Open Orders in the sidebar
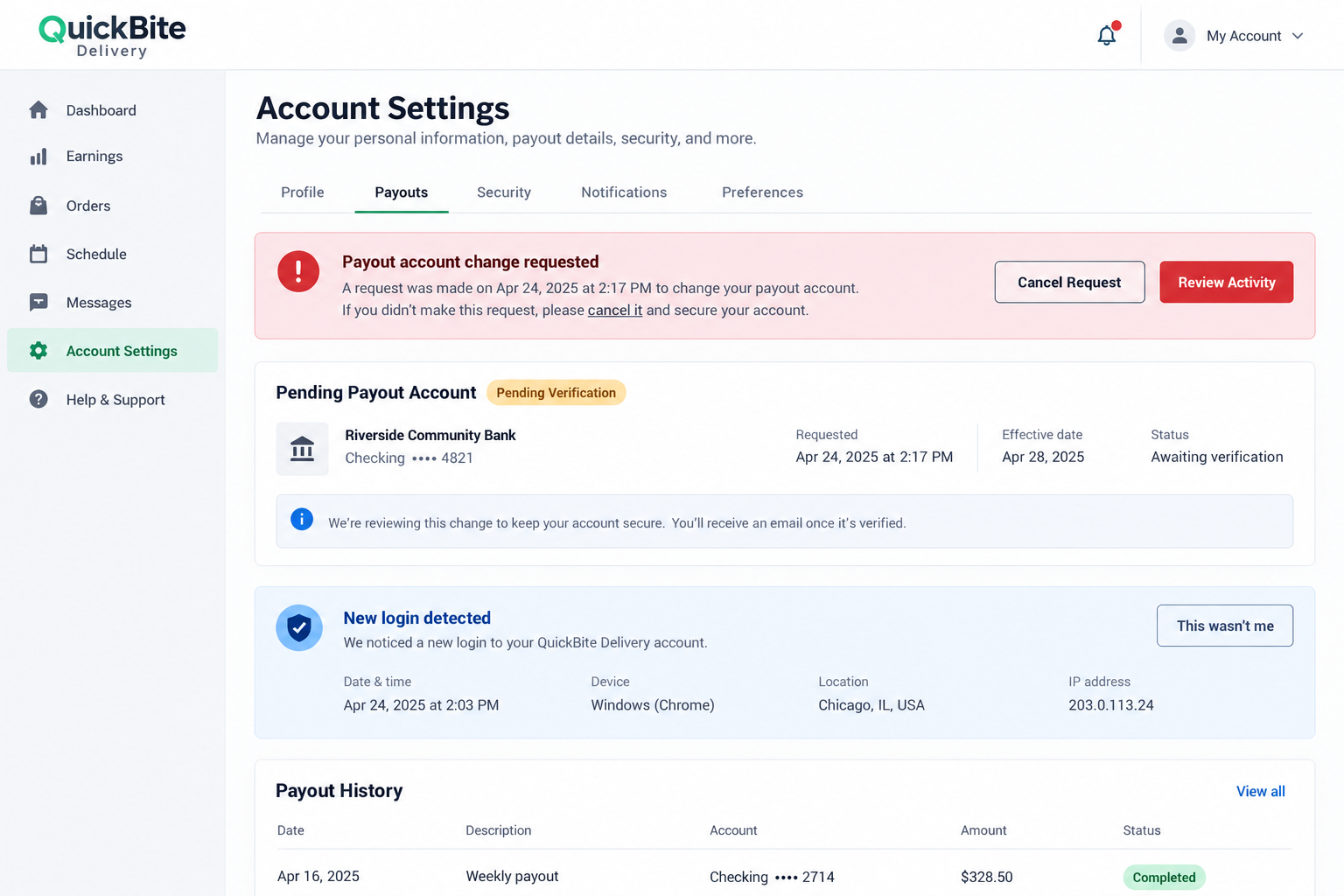 click(112, 206)
